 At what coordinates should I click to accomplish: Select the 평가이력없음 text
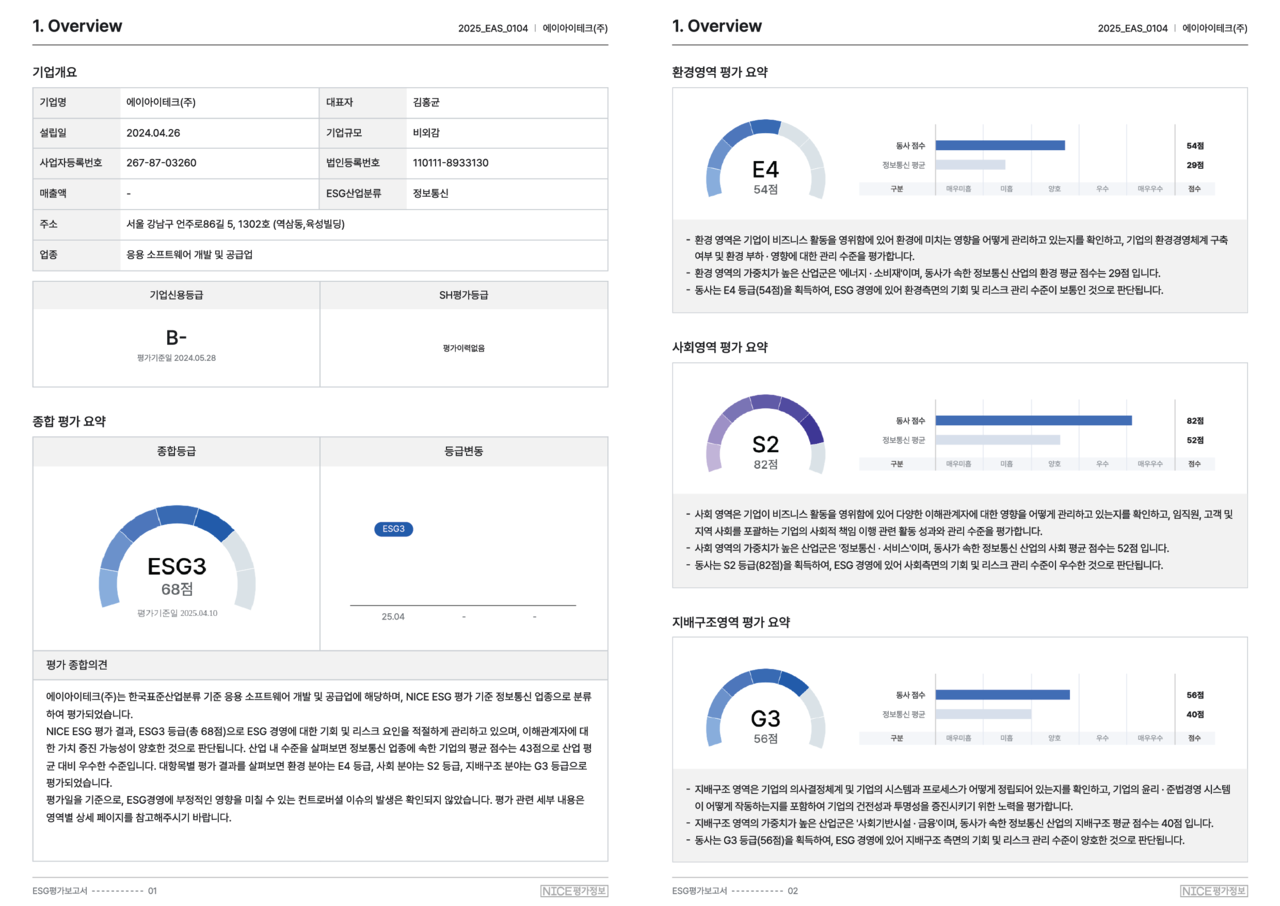[x=464, y=348]
